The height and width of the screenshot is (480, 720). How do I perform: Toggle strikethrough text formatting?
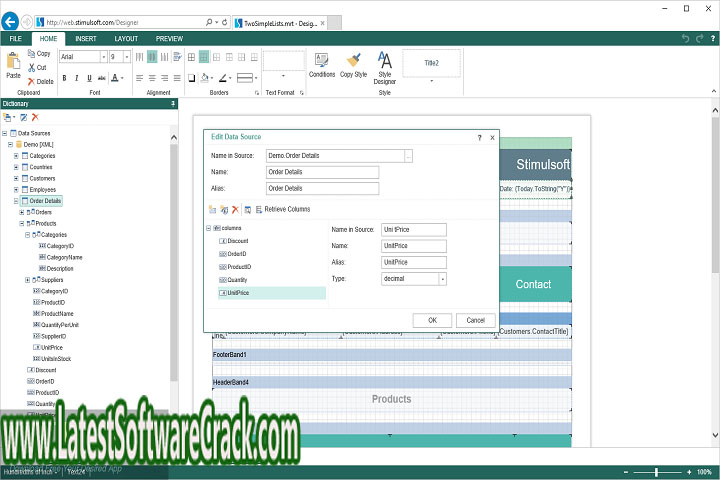[101, 78]
